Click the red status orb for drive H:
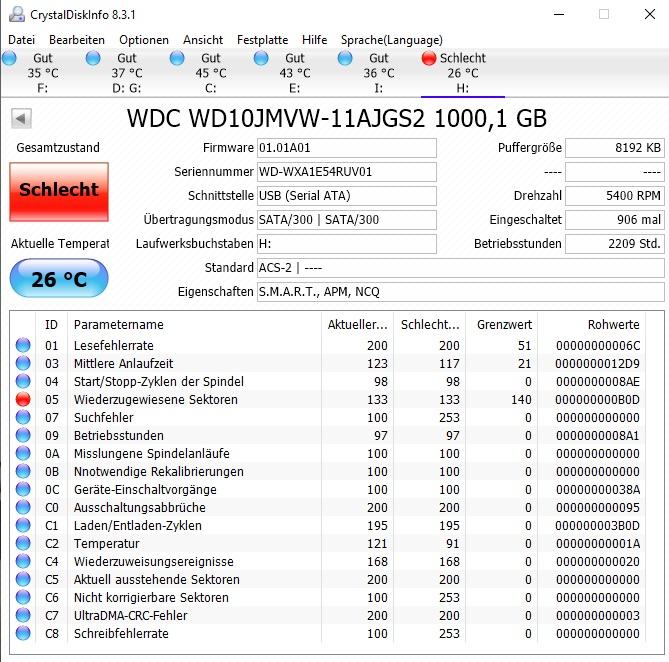669x662 pixels. tap(429, 58)
